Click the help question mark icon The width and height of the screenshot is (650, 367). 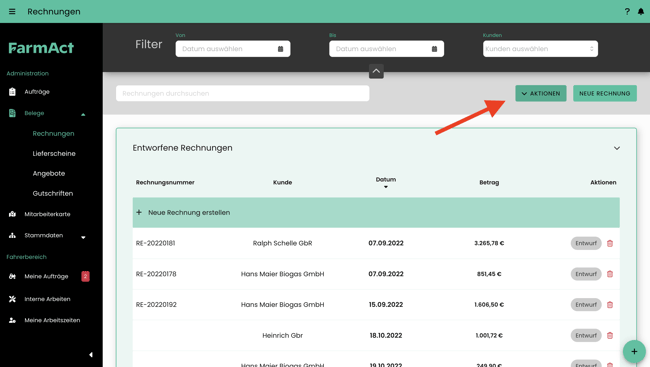click(627, 12)
